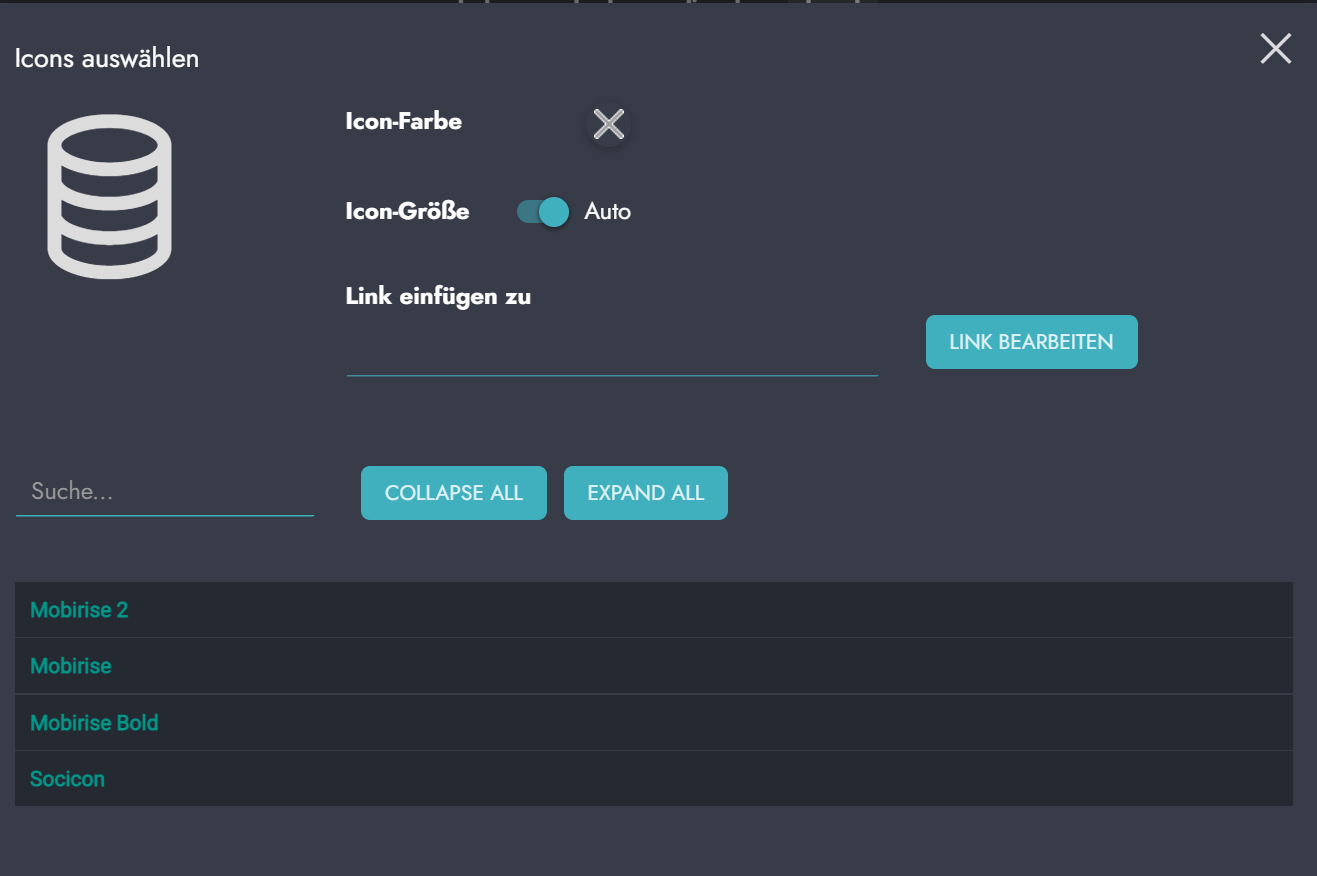Open the Mobirise Bold icon group
1317x876 pixels.
coord(94,723)
